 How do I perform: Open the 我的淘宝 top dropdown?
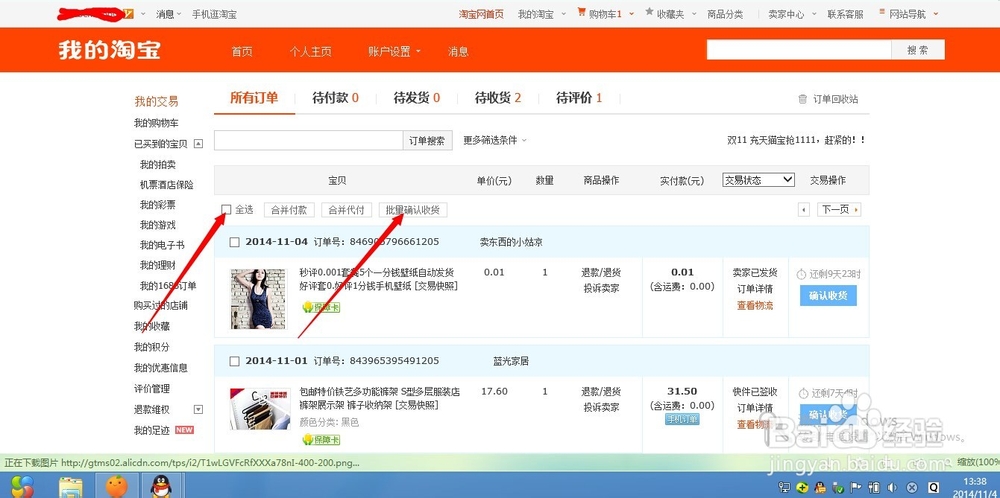point(541,14)
